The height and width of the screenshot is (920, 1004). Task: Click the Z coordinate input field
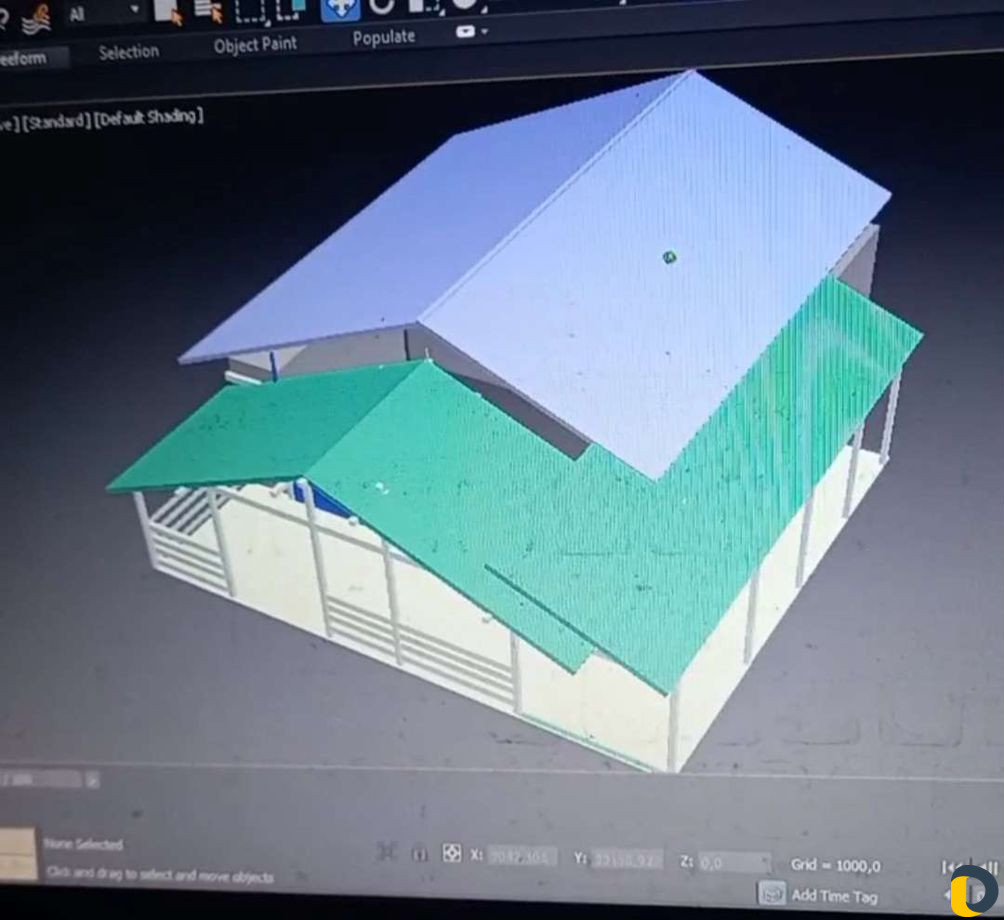(734, 861)
